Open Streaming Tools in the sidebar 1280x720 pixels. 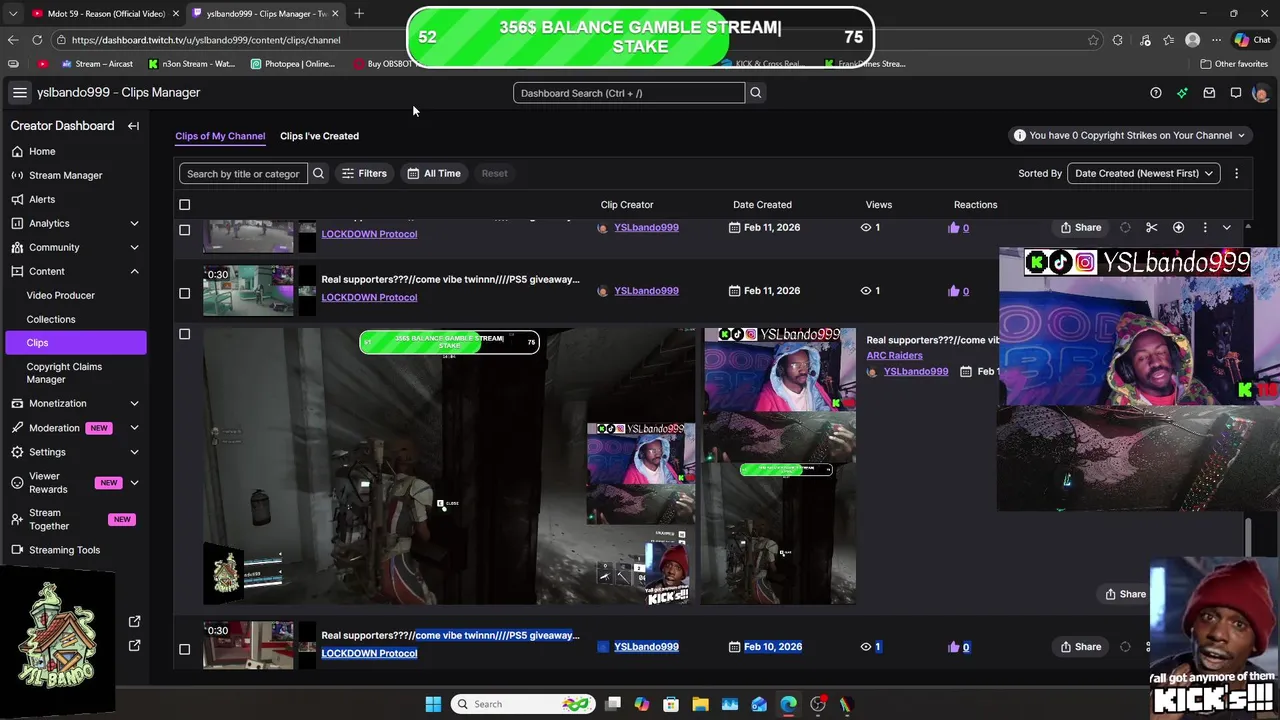point(64,550)
